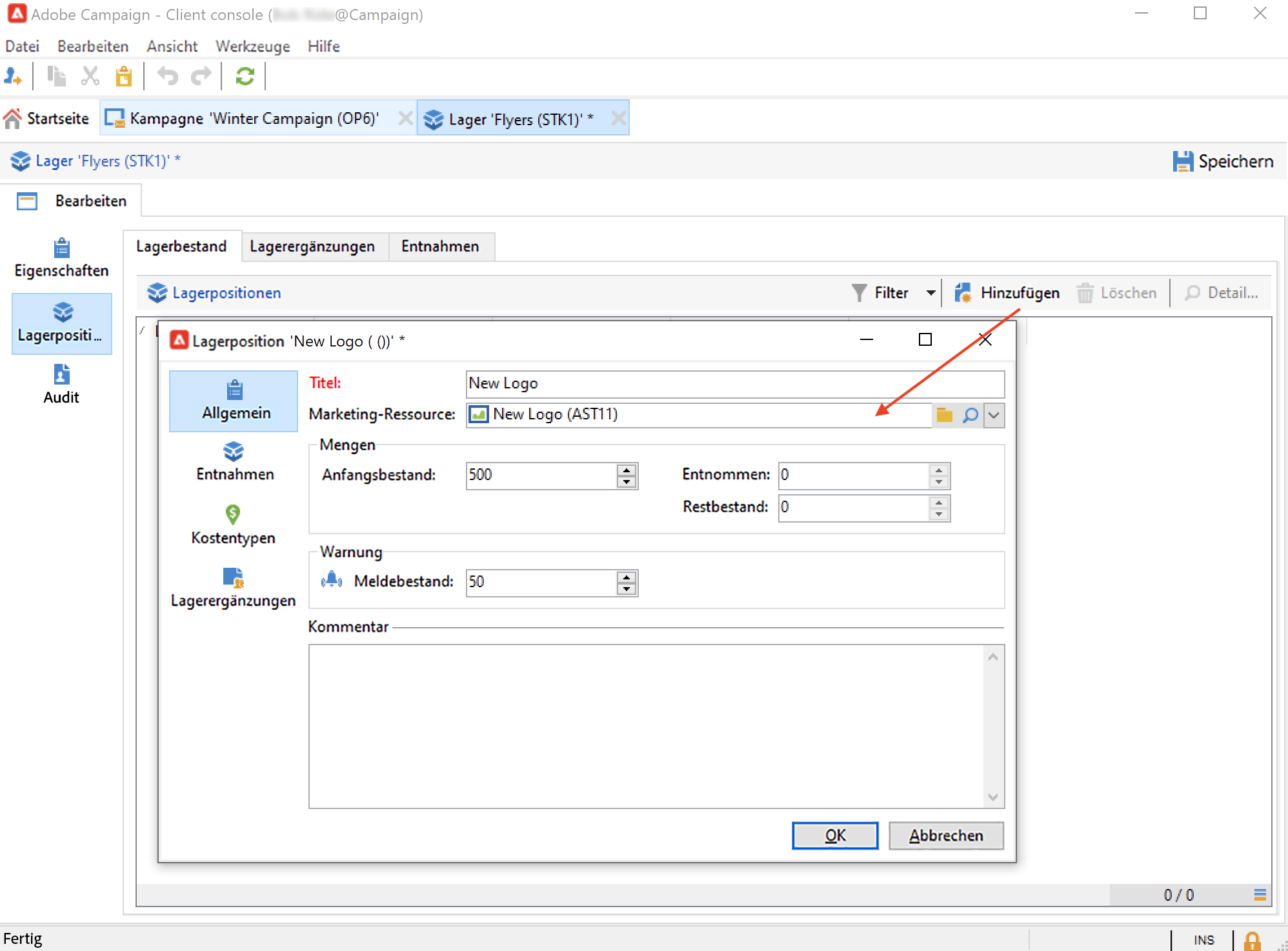The image size is (1288, 951).
Task: Open the Filter dropdown arrow
Action: tap(931, 293)
